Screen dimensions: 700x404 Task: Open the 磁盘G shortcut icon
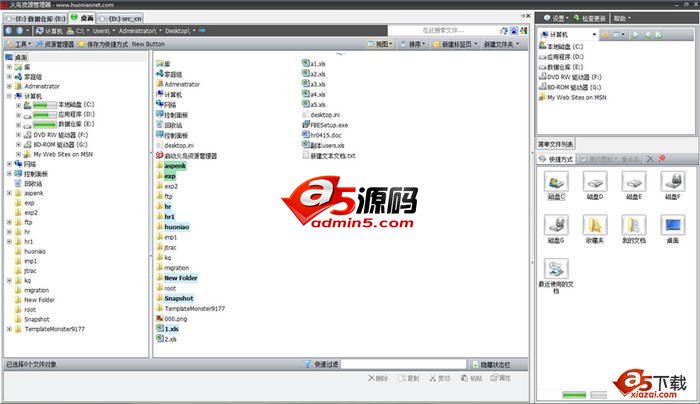point(556,225)
